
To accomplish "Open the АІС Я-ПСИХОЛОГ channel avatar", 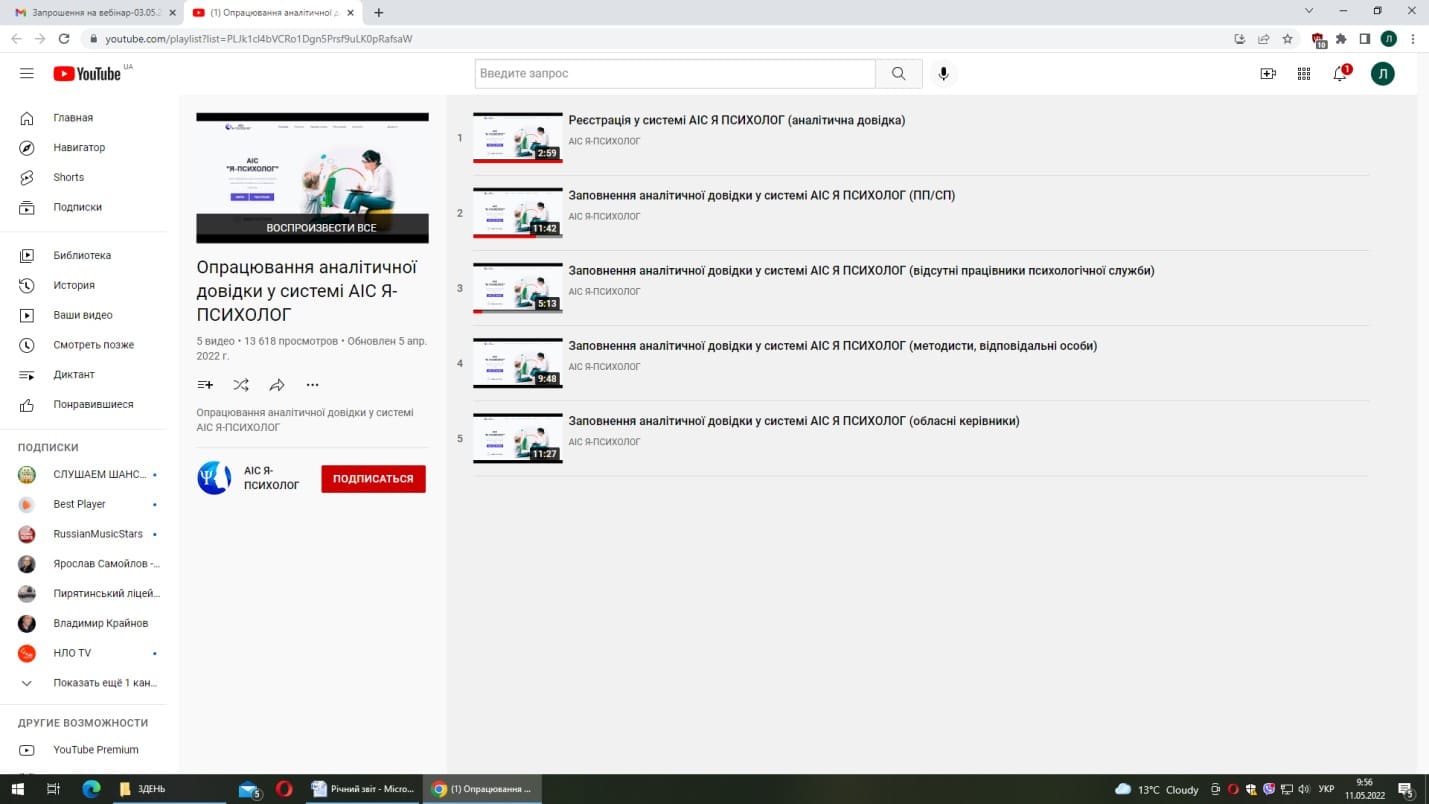I will 214,479.
